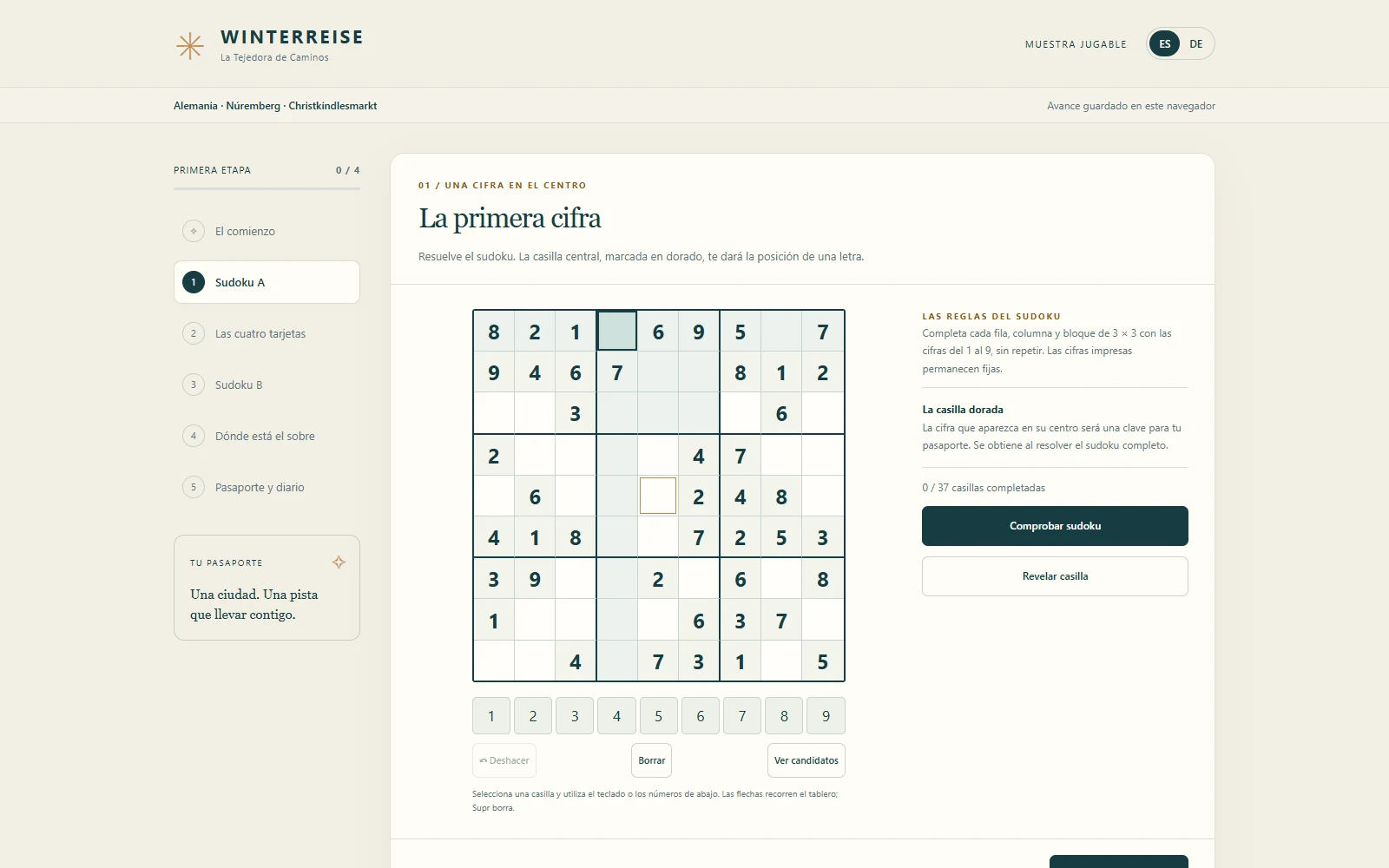Click the 0 / 37 casillas completadas counter
The width and height of the screenshot is (1389, 868).
(x=984, y=488)
